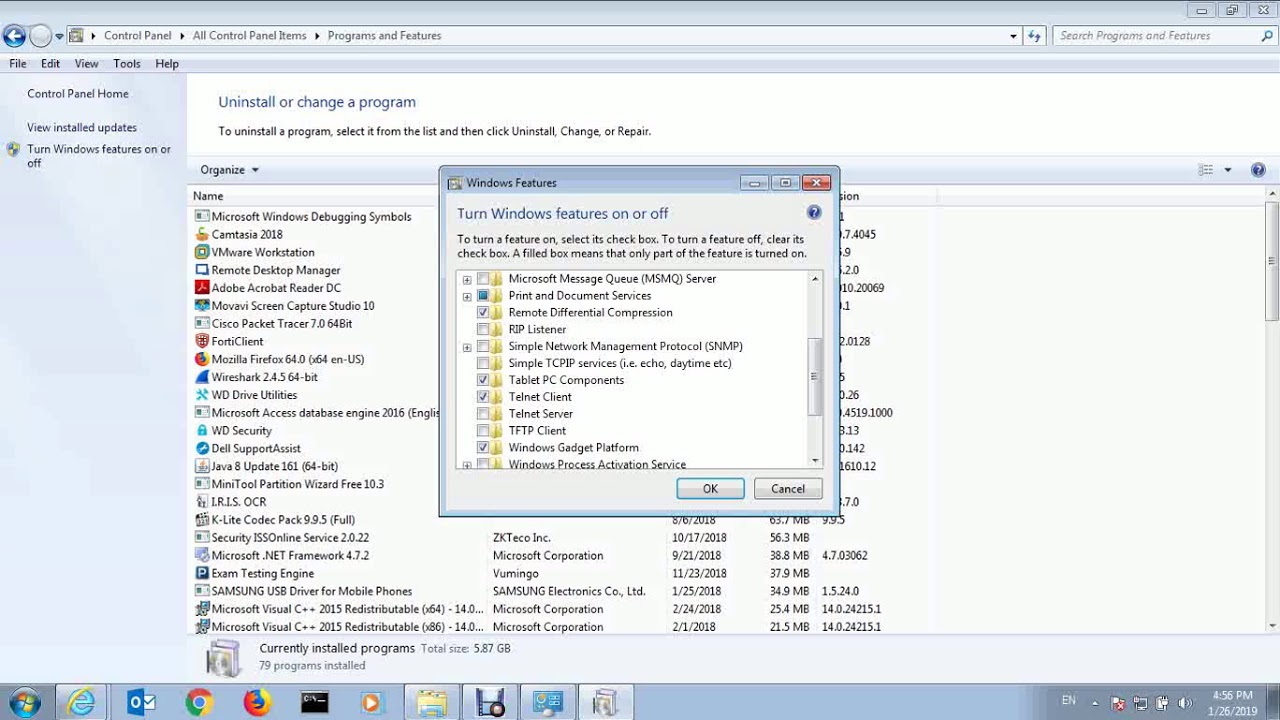
Task: Uncheck Remote Differential Compression checkbox
Action: point(484,312)
